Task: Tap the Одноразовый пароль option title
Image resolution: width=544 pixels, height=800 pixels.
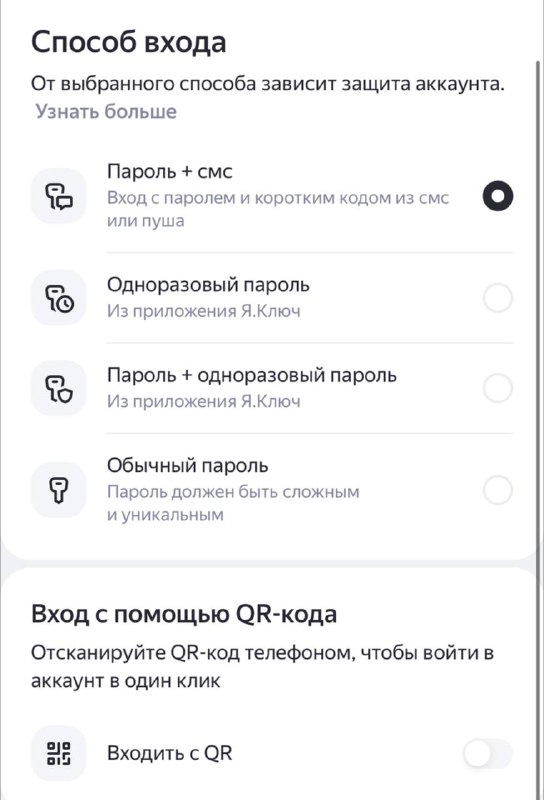Action: click(208, 285)
